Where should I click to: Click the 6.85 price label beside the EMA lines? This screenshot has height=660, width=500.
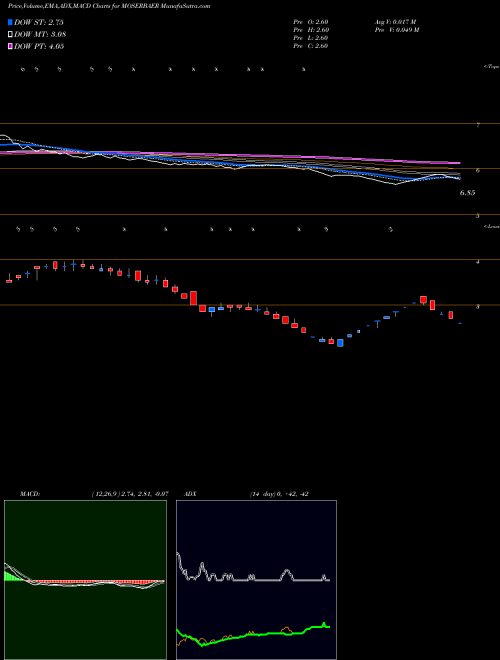[x=468, y=193]
